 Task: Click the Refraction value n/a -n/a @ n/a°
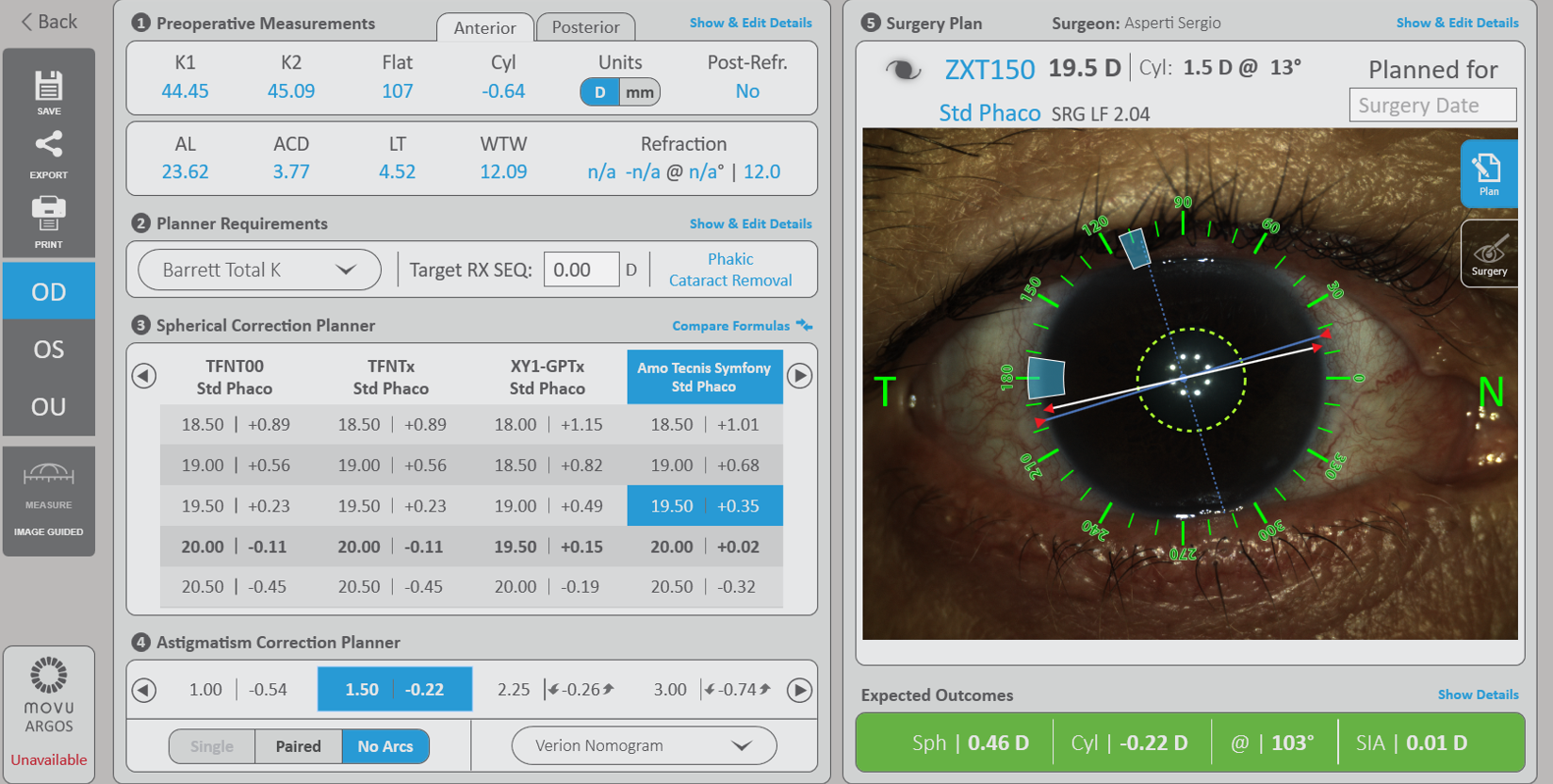[656, 172]
